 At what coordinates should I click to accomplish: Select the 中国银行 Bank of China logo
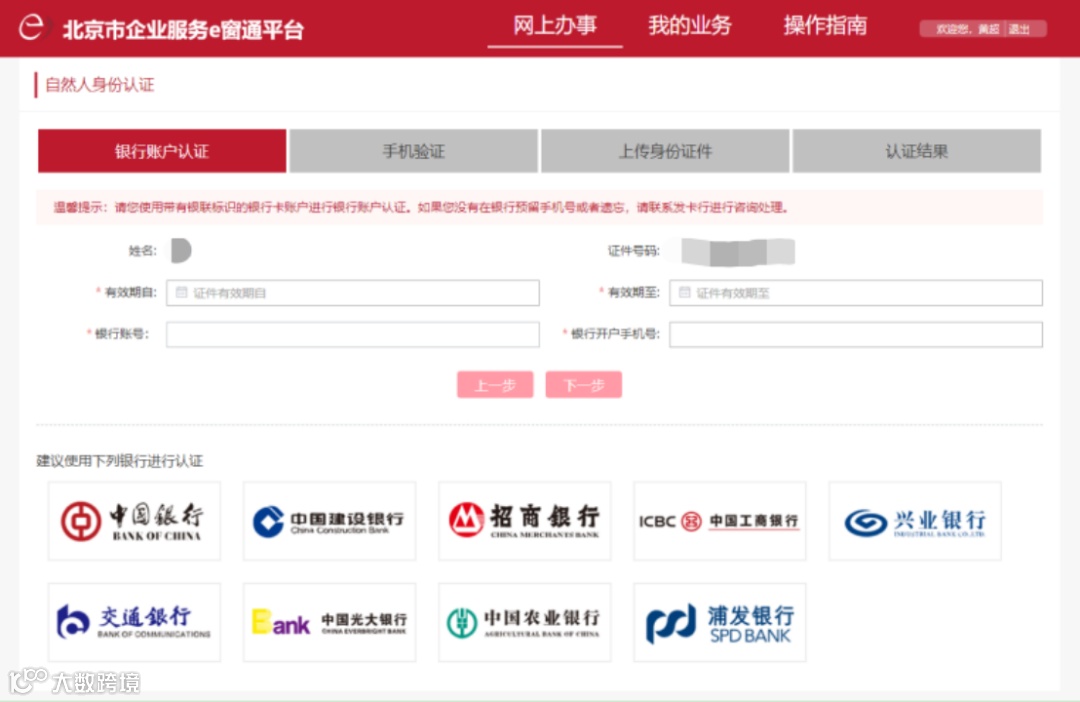pyautogui.click(x=134, y=521)
